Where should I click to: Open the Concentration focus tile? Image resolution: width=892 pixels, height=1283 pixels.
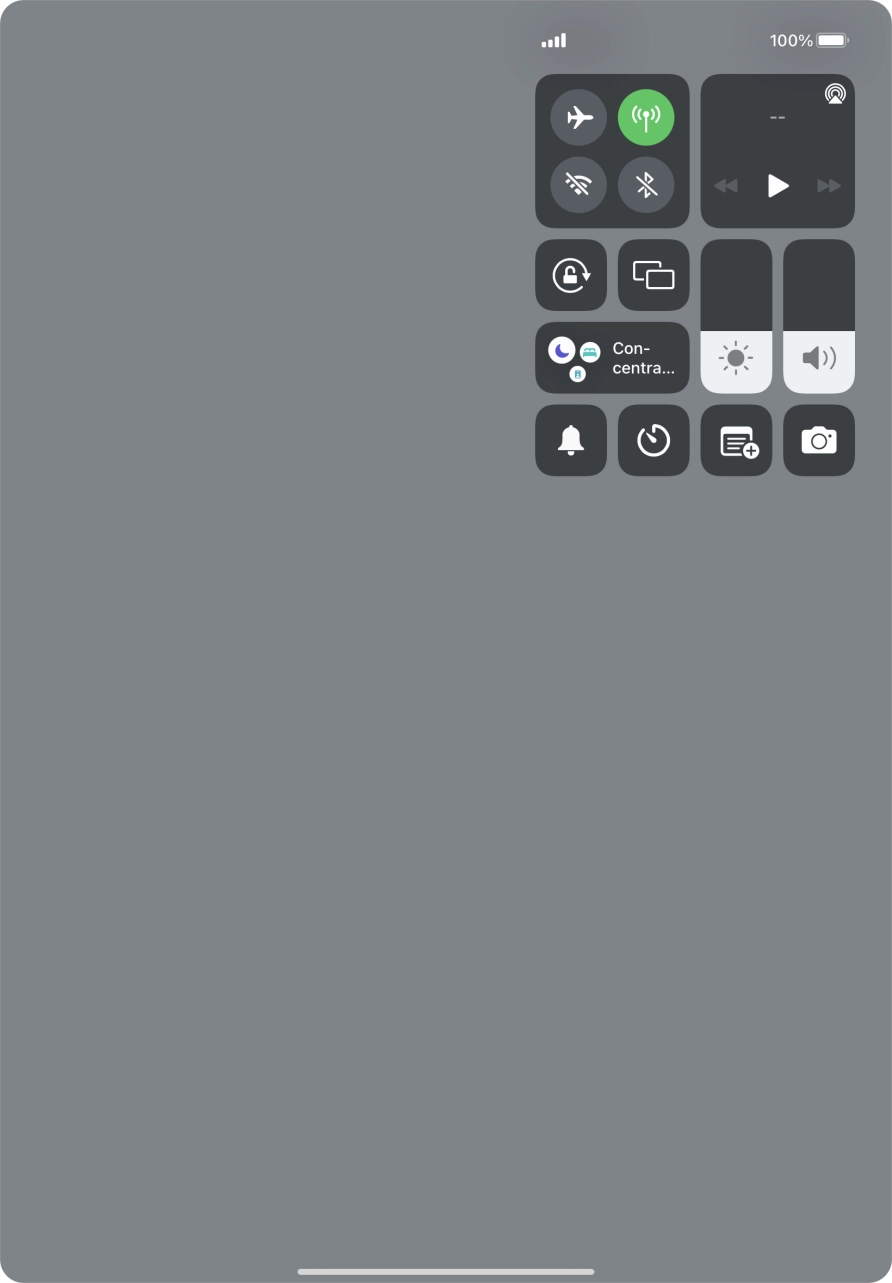point(612,358)
